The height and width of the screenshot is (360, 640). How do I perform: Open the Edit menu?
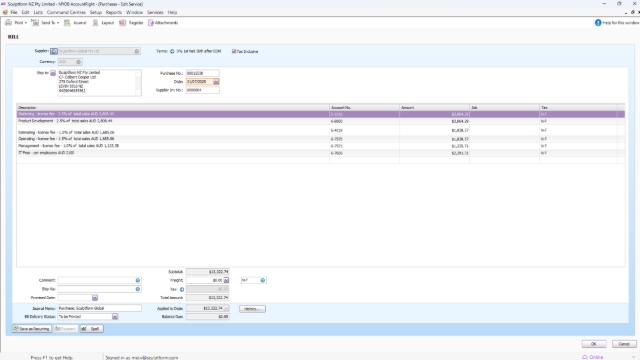click(25, 12)
